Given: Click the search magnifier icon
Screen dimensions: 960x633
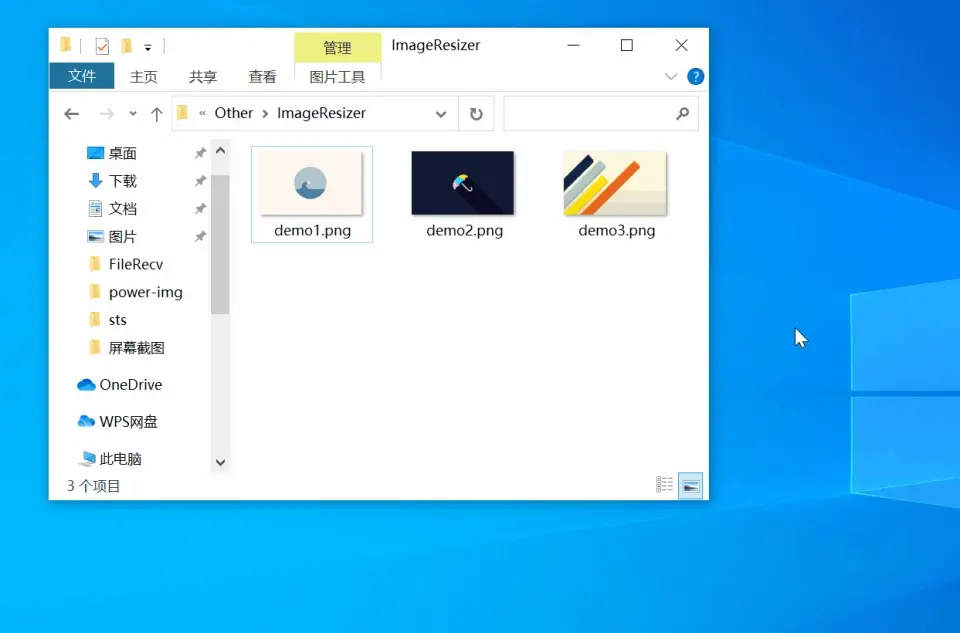Looking at the screenshot, I should coord(682,114).
